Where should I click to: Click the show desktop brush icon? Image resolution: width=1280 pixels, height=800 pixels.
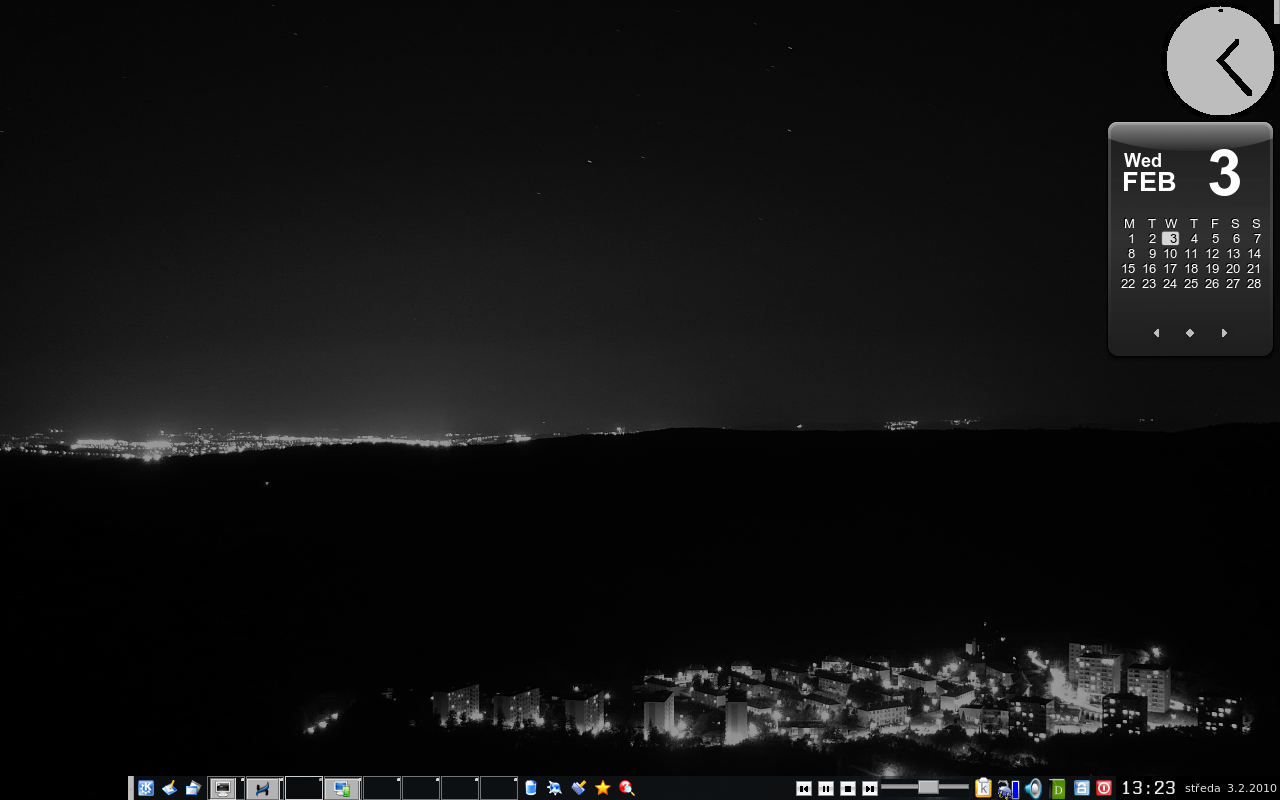tap(170, 788)
